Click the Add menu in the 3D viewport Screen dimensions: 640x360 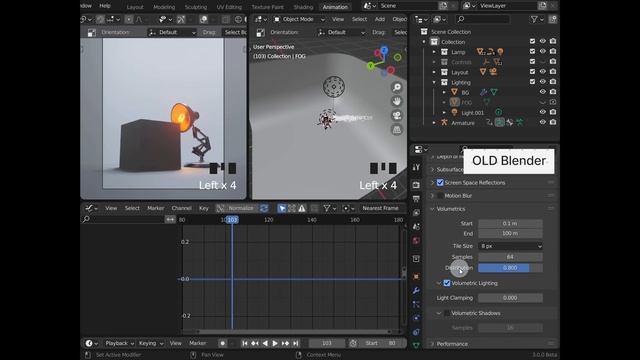coord(380,19)
